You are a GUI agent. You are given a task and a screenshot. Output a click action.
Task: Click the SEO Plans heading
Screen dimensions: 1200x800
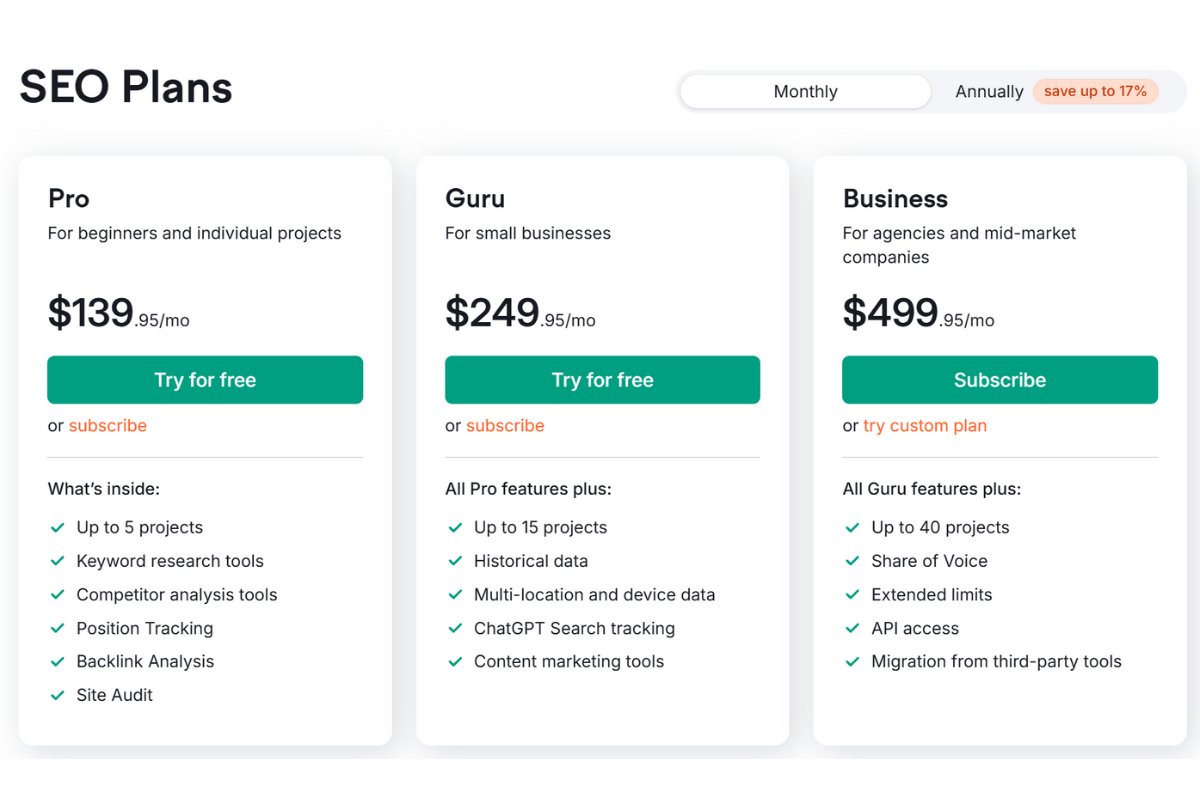click(x=125, y=87)
